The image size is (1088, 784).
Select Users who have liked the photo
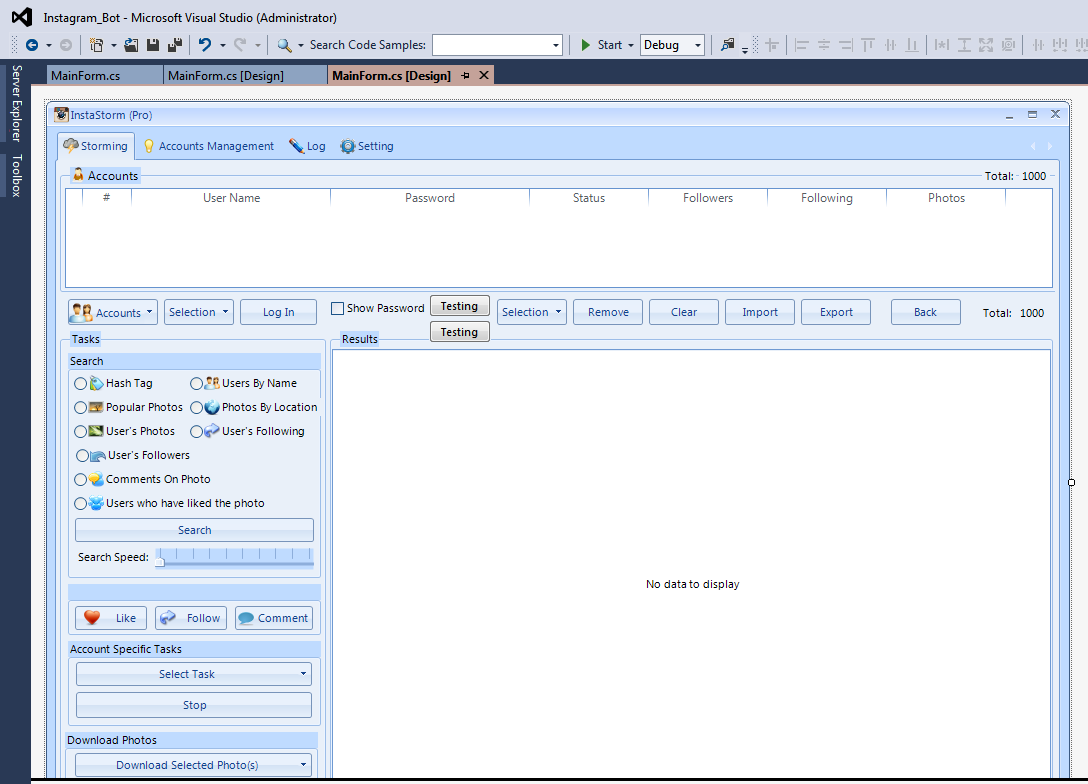(80, 503)
